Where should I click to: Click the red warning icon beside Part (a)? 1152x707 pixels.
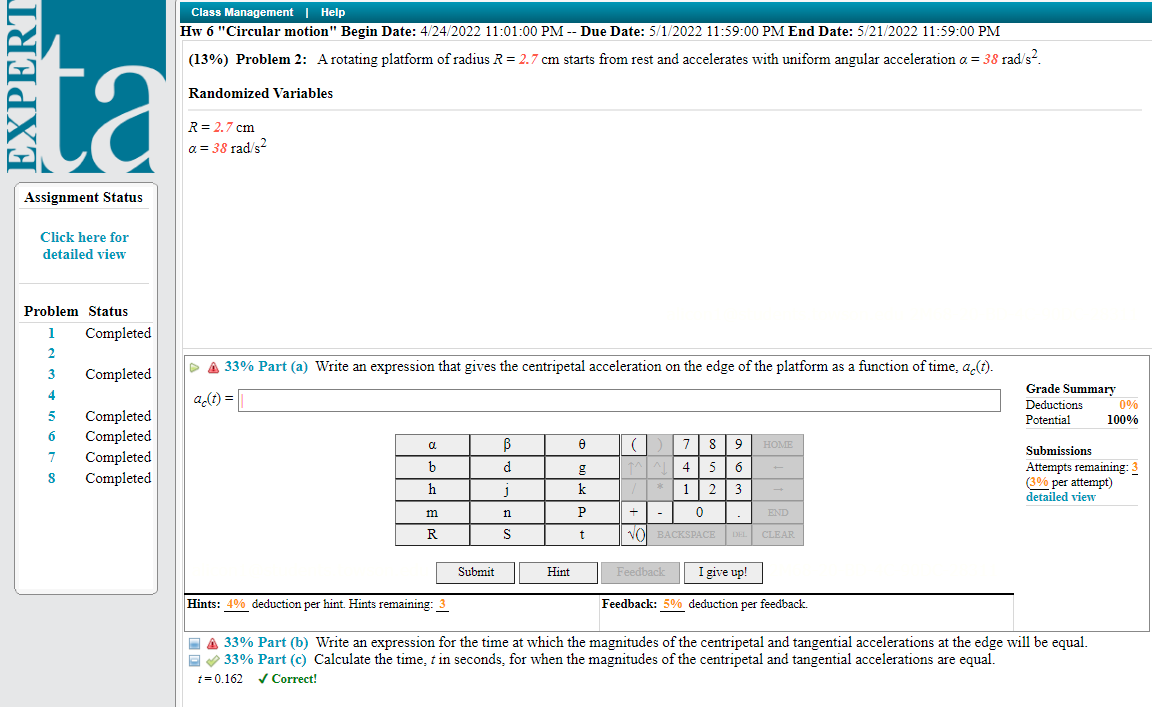212,366
